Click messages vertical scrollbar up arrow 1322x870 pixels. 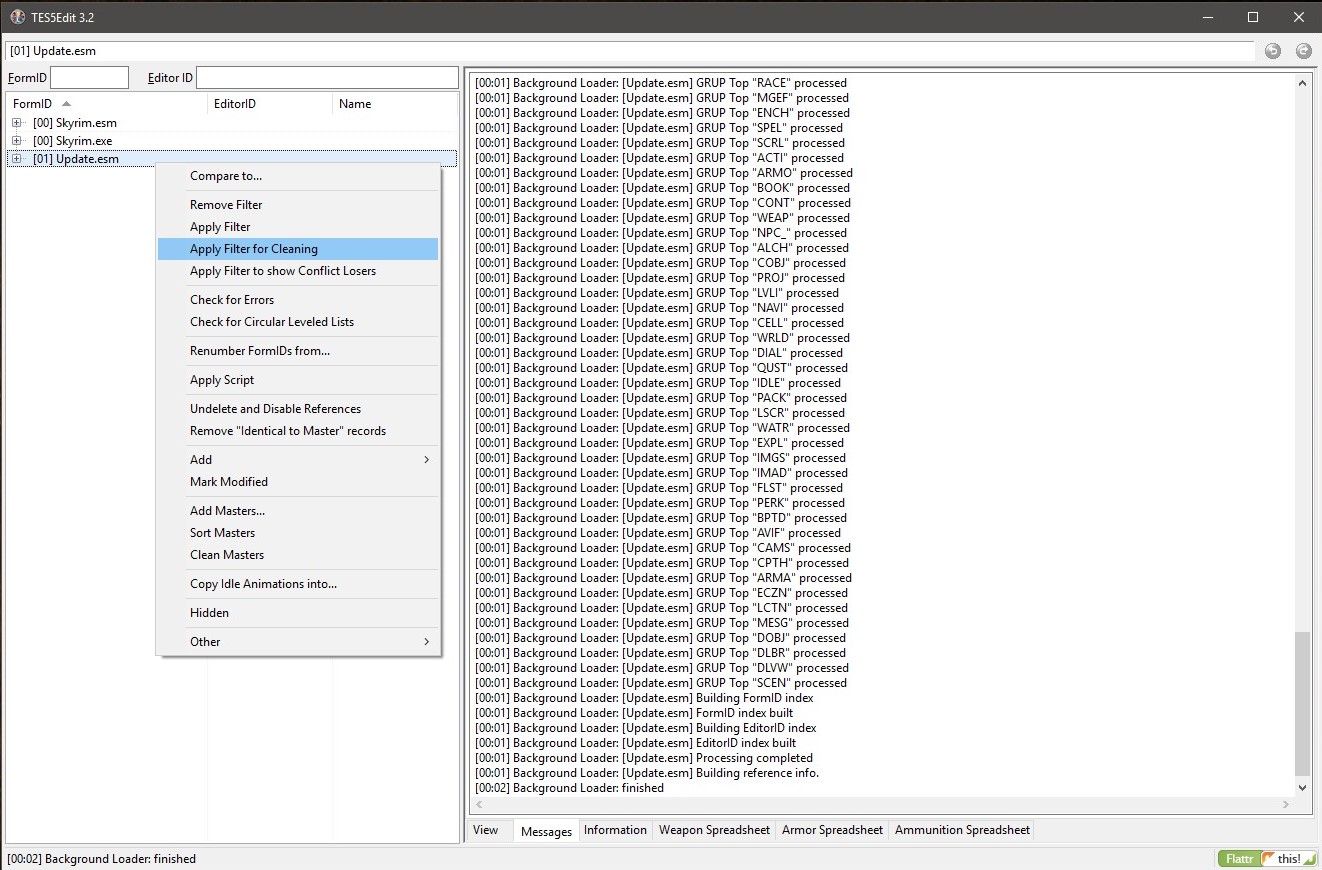pyautogui.click(x=1302, y=83)
